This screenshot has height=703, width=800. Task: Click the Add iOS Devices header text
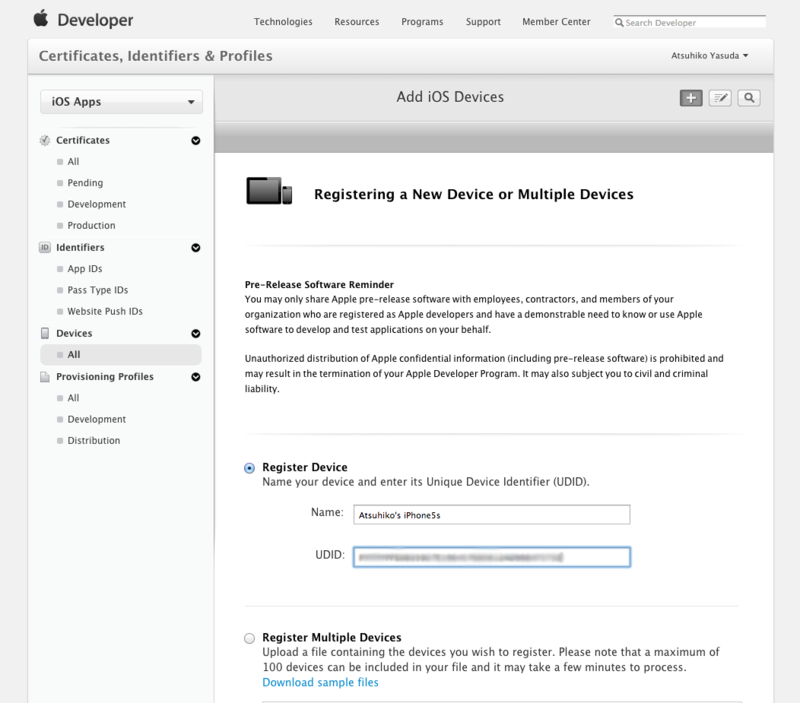450,97
